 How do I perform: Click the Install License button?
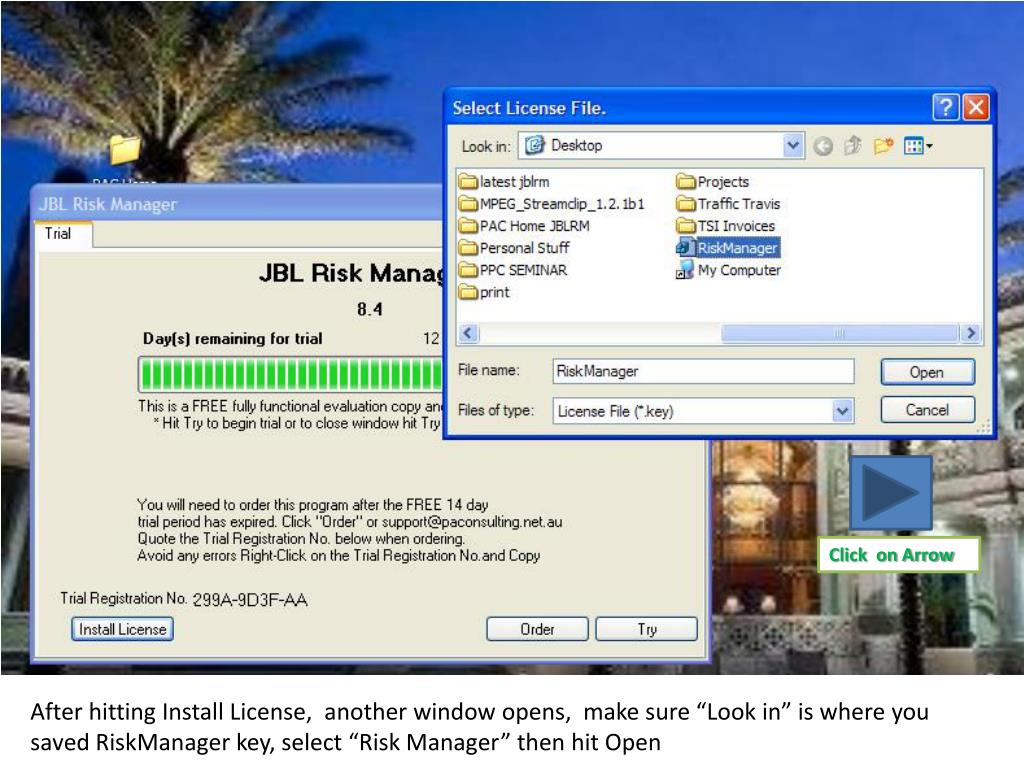pyautogui.click(x=122, y=629)
